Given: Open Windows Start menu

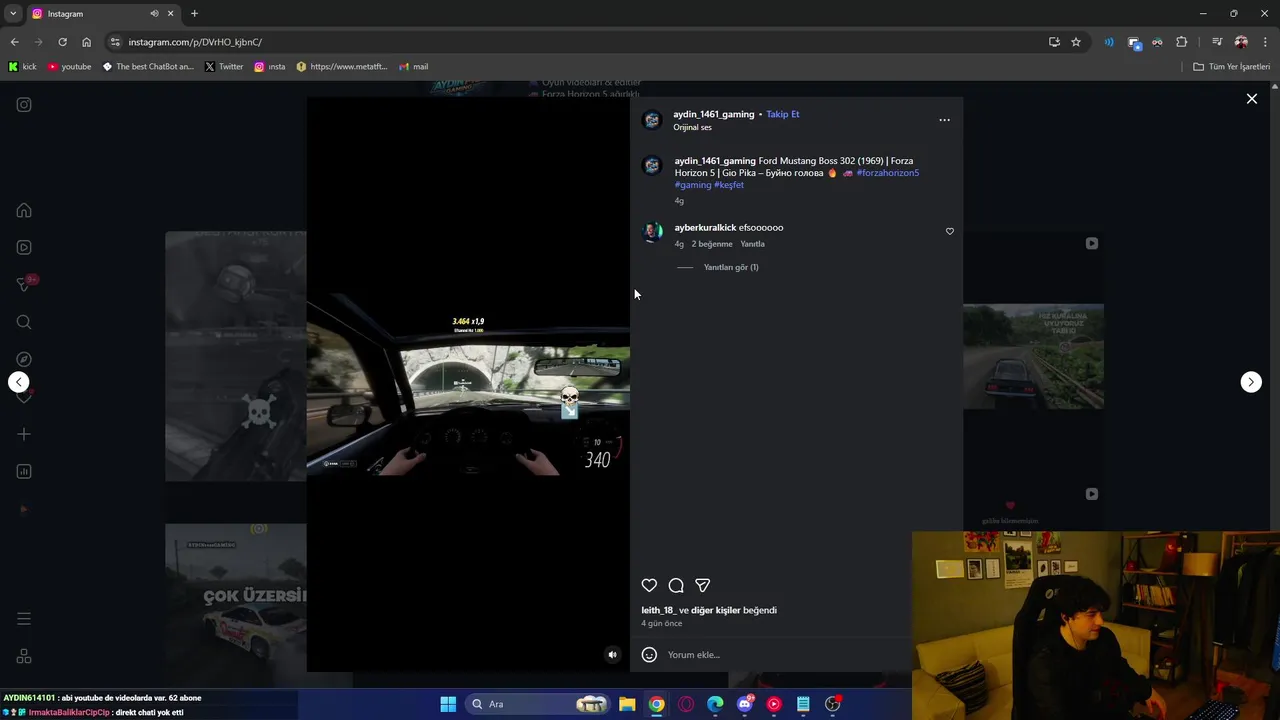Looking at the screenshot, I should tap(448, 704).
